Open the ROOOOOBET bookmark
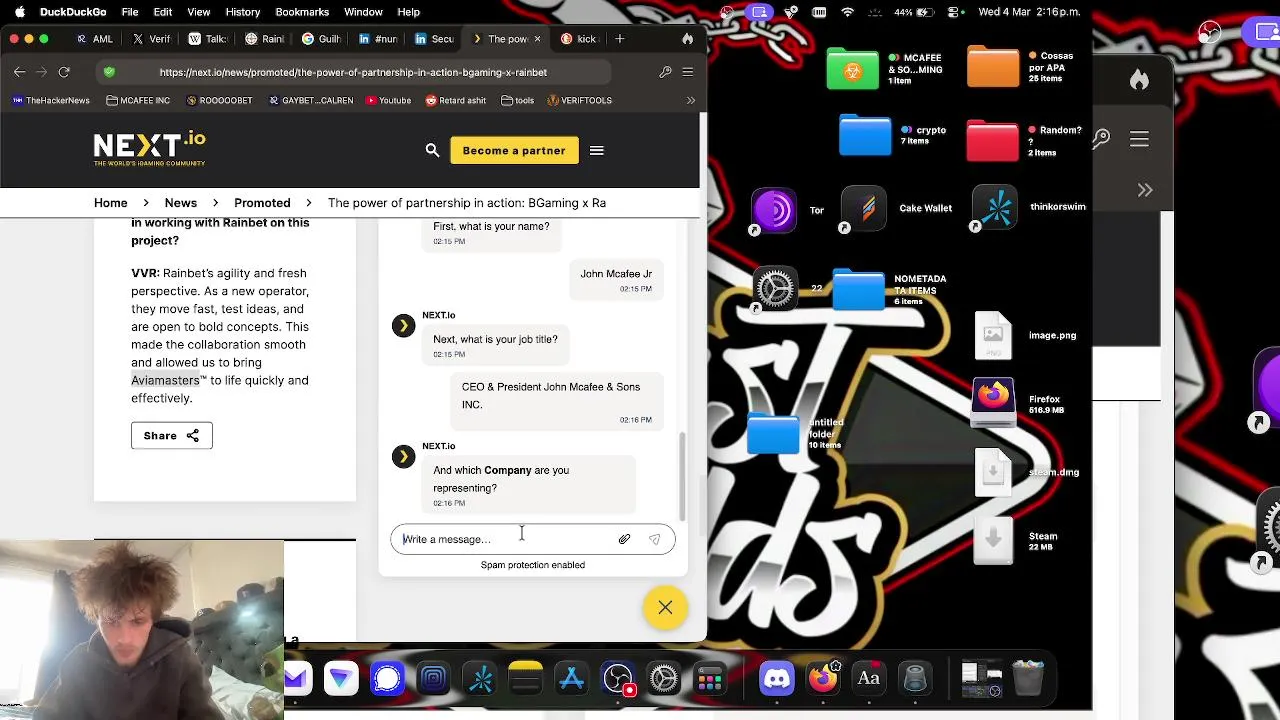The height and width of the screenshot is (720, 1280). coord(219,100)
